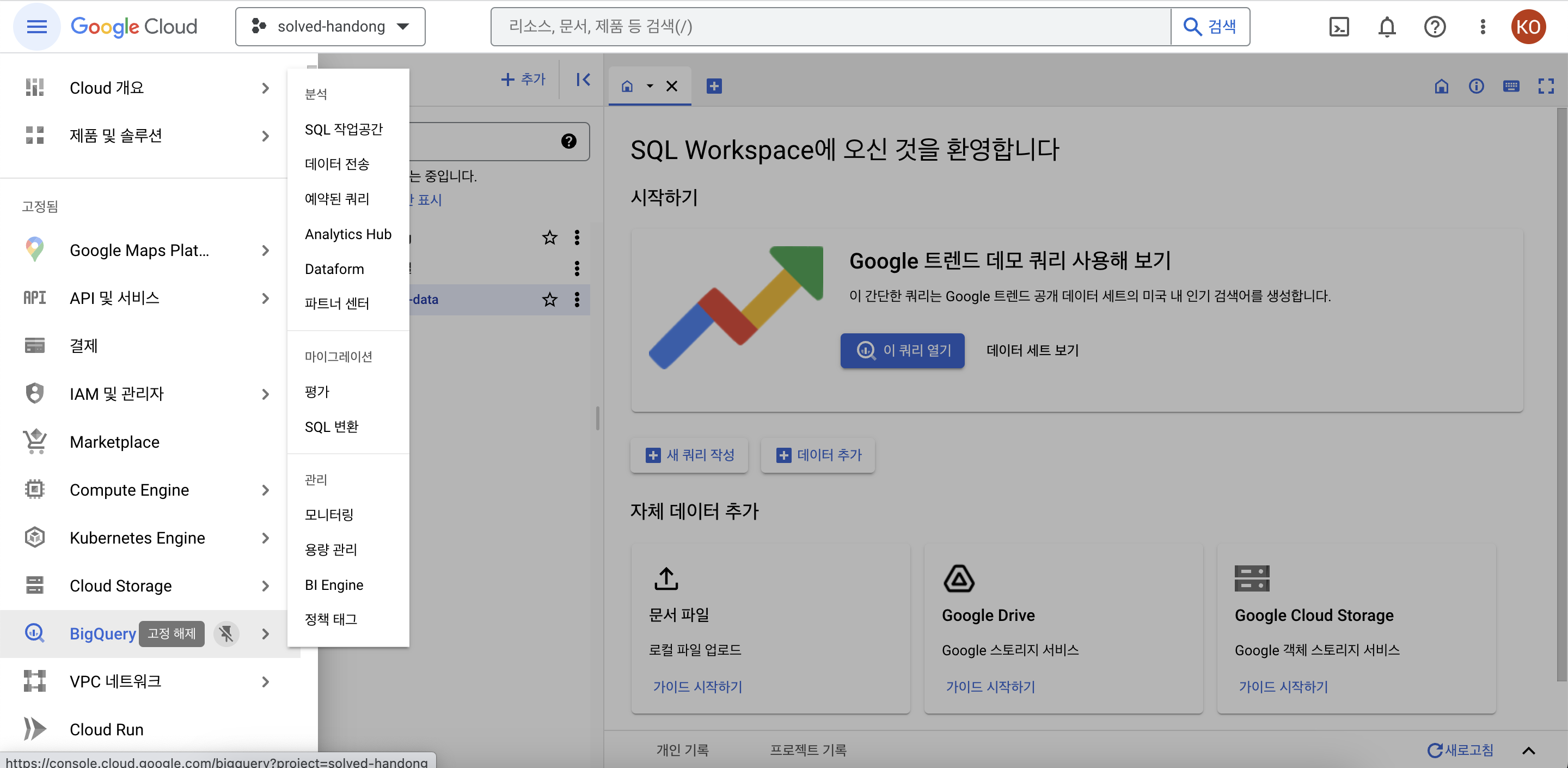
Task: Click the BigQuery magnifier icon
Action: pyautogui.click(x=35, y=633)
